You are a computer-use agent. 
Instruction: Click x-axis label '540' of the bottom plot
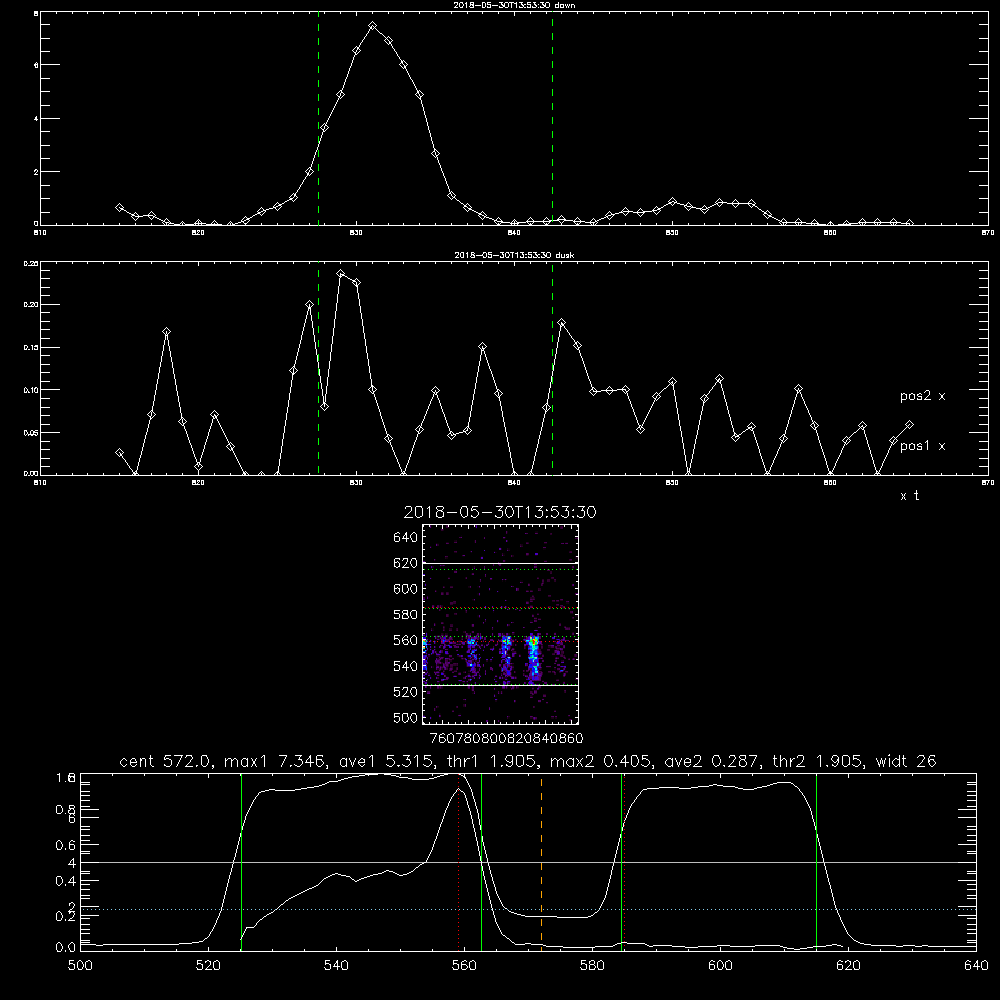(336, 966)
